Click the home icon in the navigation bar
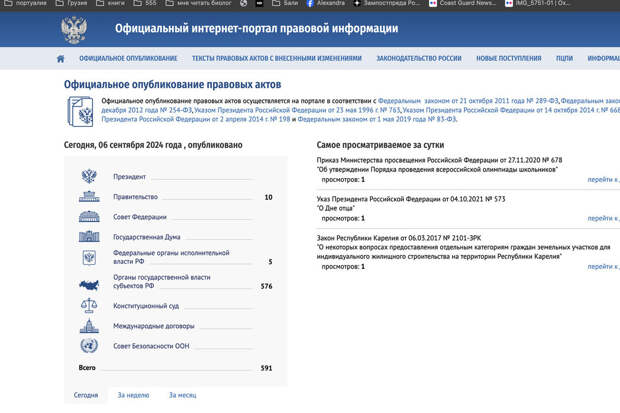Screen dimensions: 620x413 pyautogui.click(x=60, y=59)
